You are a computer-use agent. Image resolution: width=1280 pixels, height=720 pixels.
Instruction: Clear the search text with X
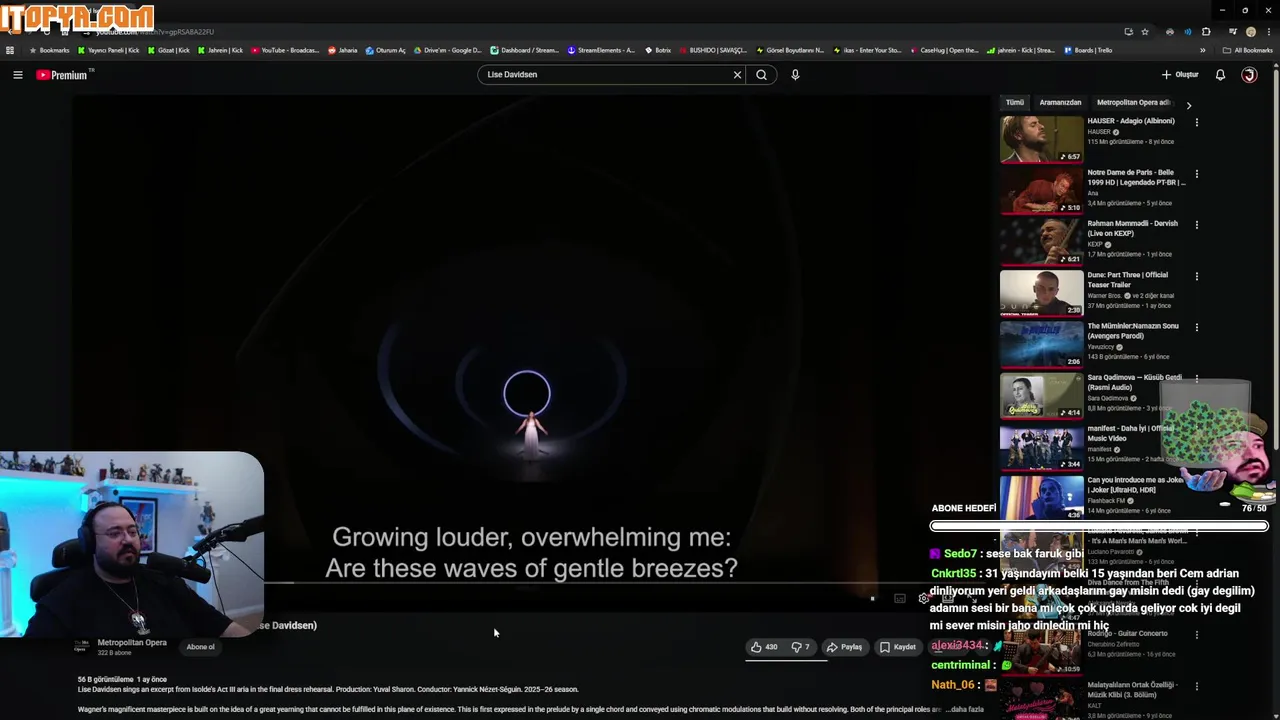(737, 75)
